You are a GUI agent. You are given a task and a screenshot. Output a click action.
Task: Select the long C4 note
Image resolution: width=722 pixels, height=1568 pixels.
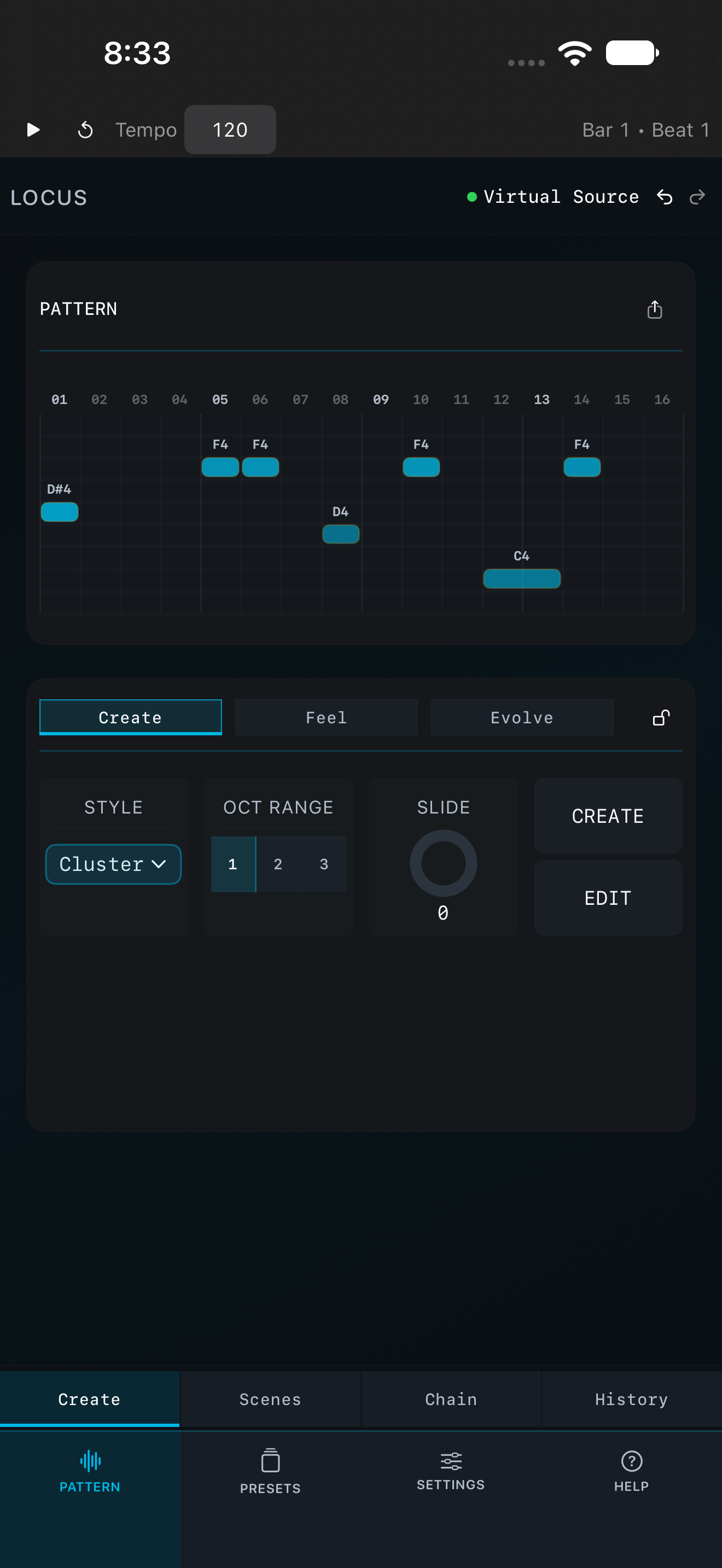522,578
